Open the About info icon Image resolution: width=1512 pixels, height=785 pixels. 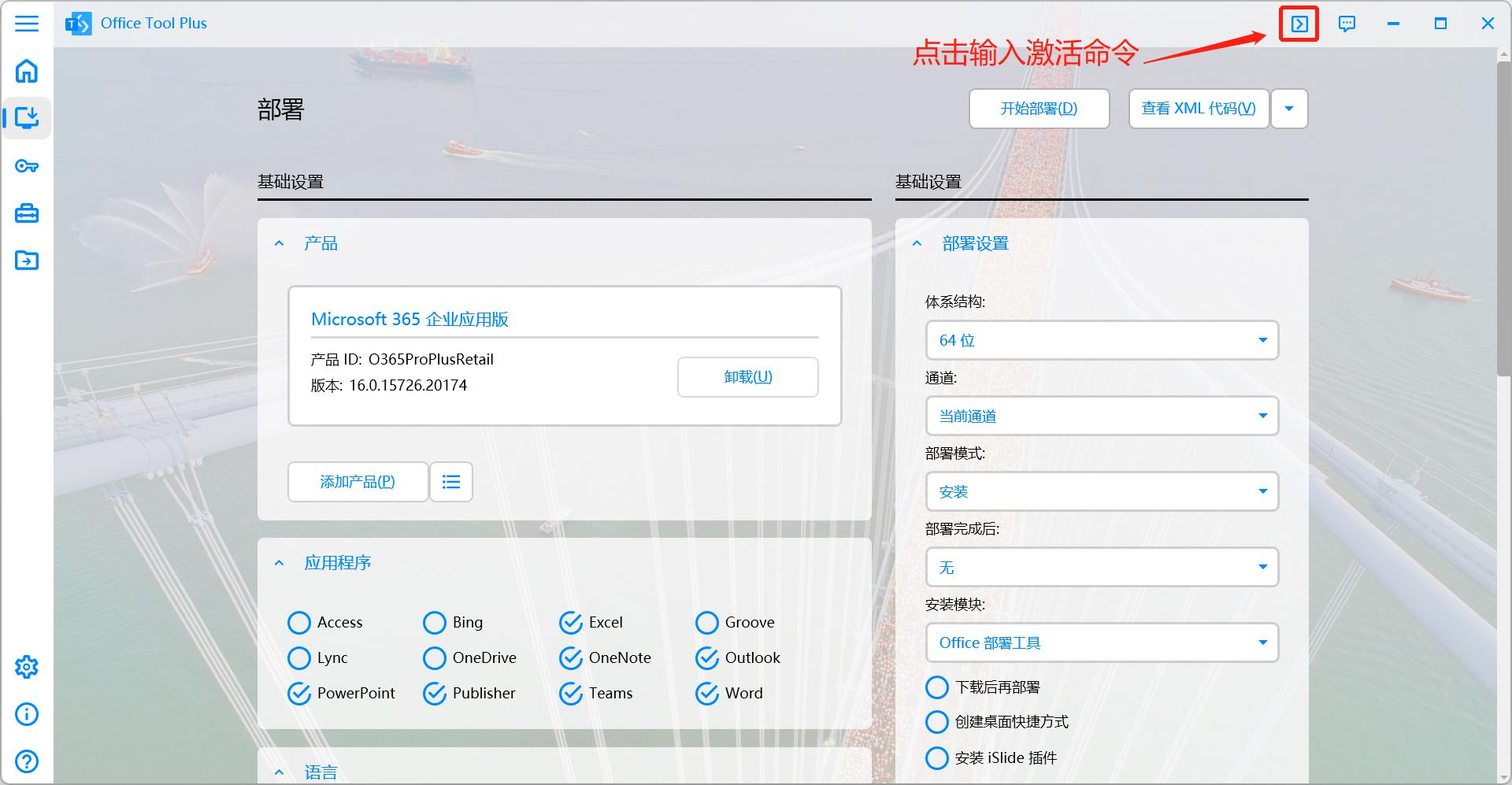pos(27,714)
